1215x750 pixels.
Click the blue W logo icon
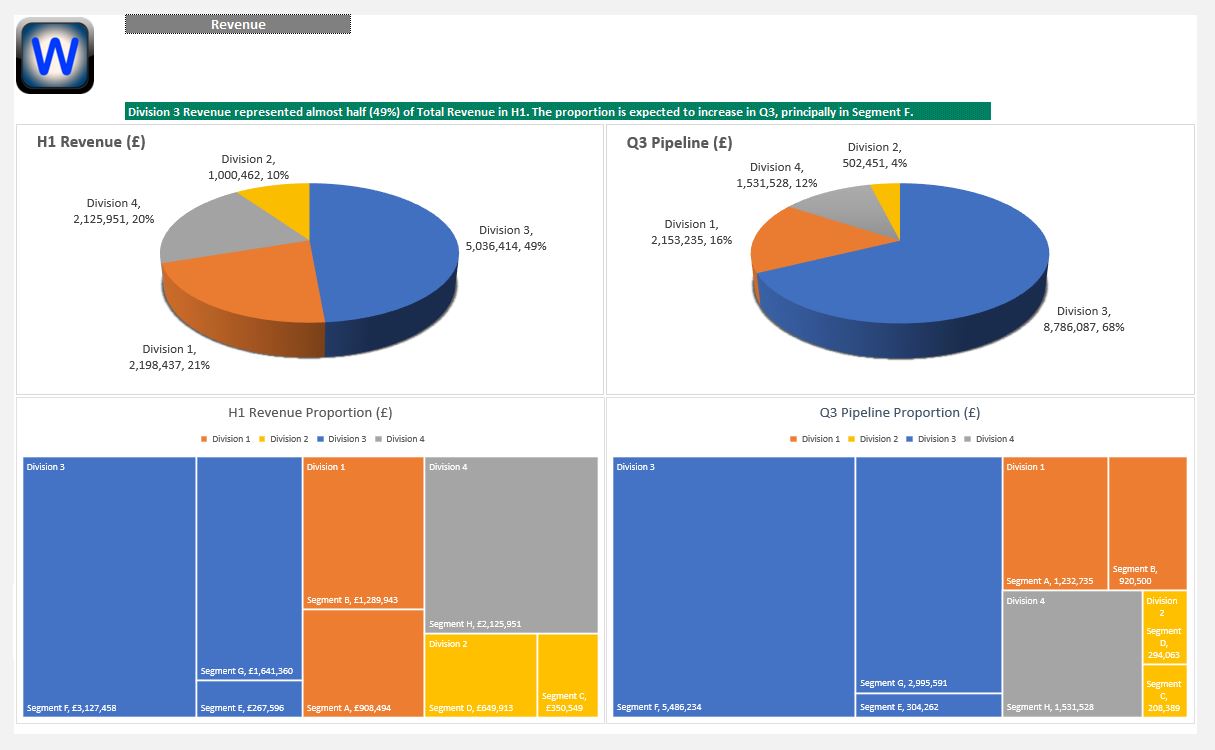click(55, 56)
